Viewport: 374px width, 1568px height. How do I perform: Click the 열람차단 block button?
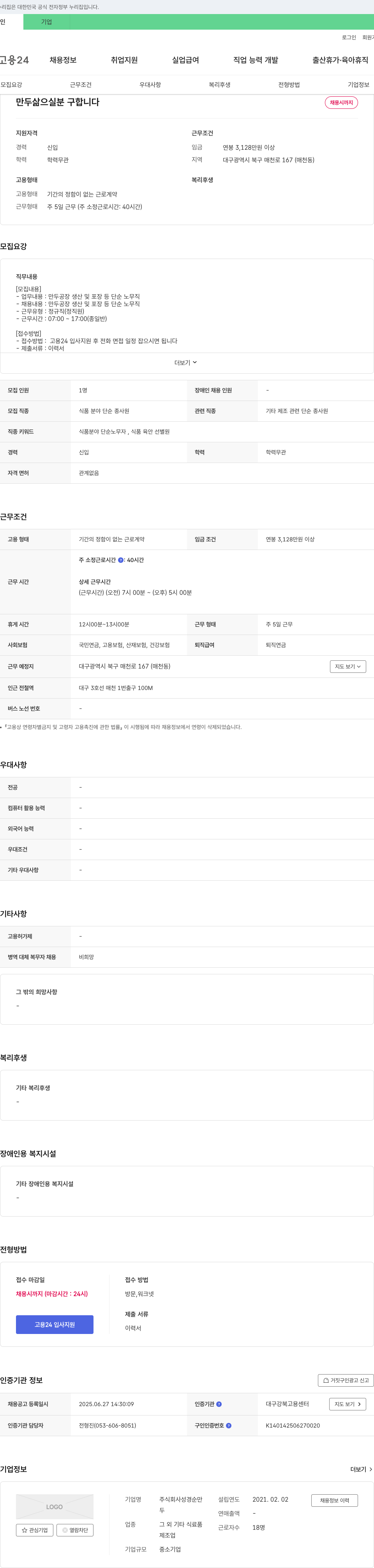(x=75, y=1530)
